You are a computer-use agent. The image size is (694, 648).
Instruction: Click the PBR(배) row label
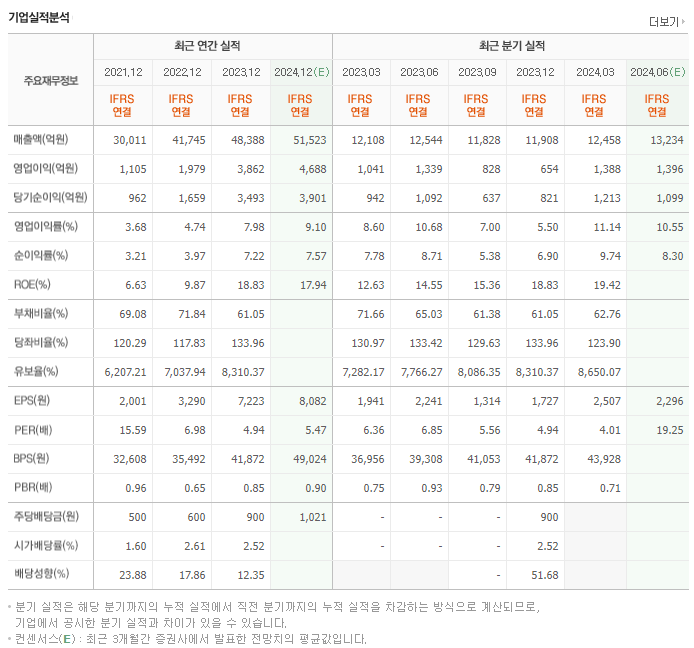(x=33, y=488)
